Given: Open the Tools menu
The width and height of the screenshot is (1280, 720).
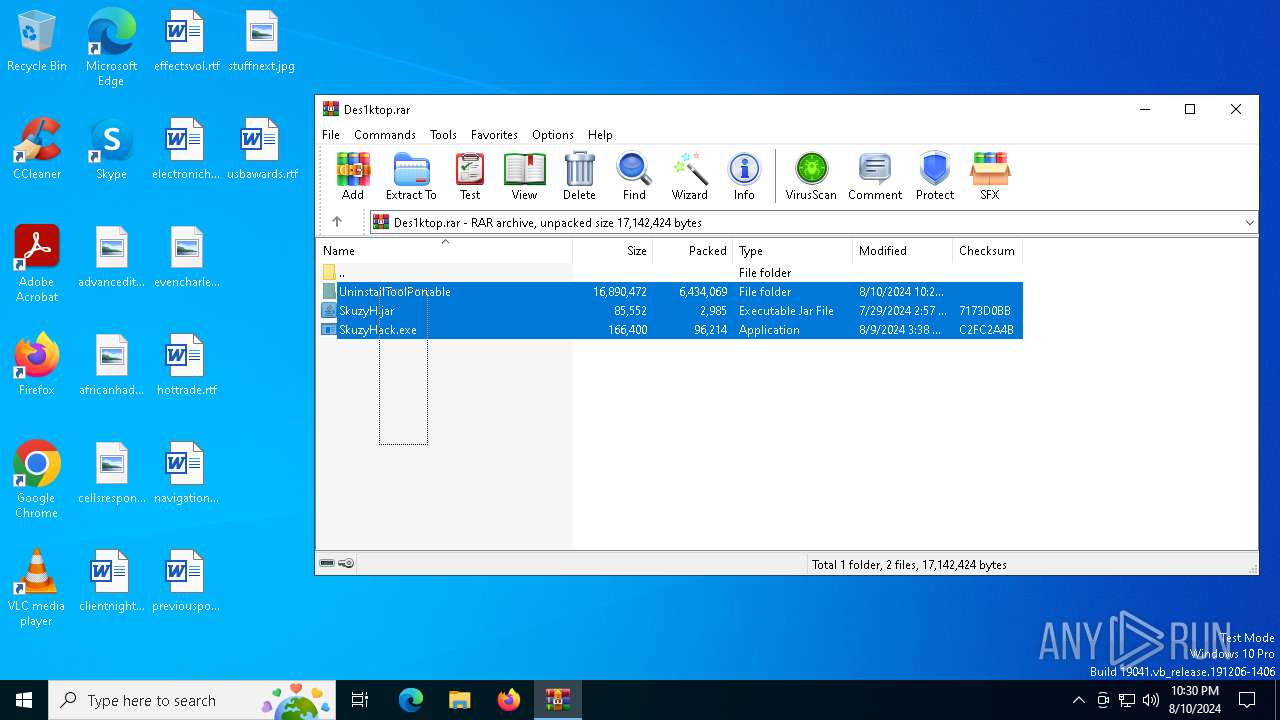Looking at the screenshot, I should tap(443, 135).
